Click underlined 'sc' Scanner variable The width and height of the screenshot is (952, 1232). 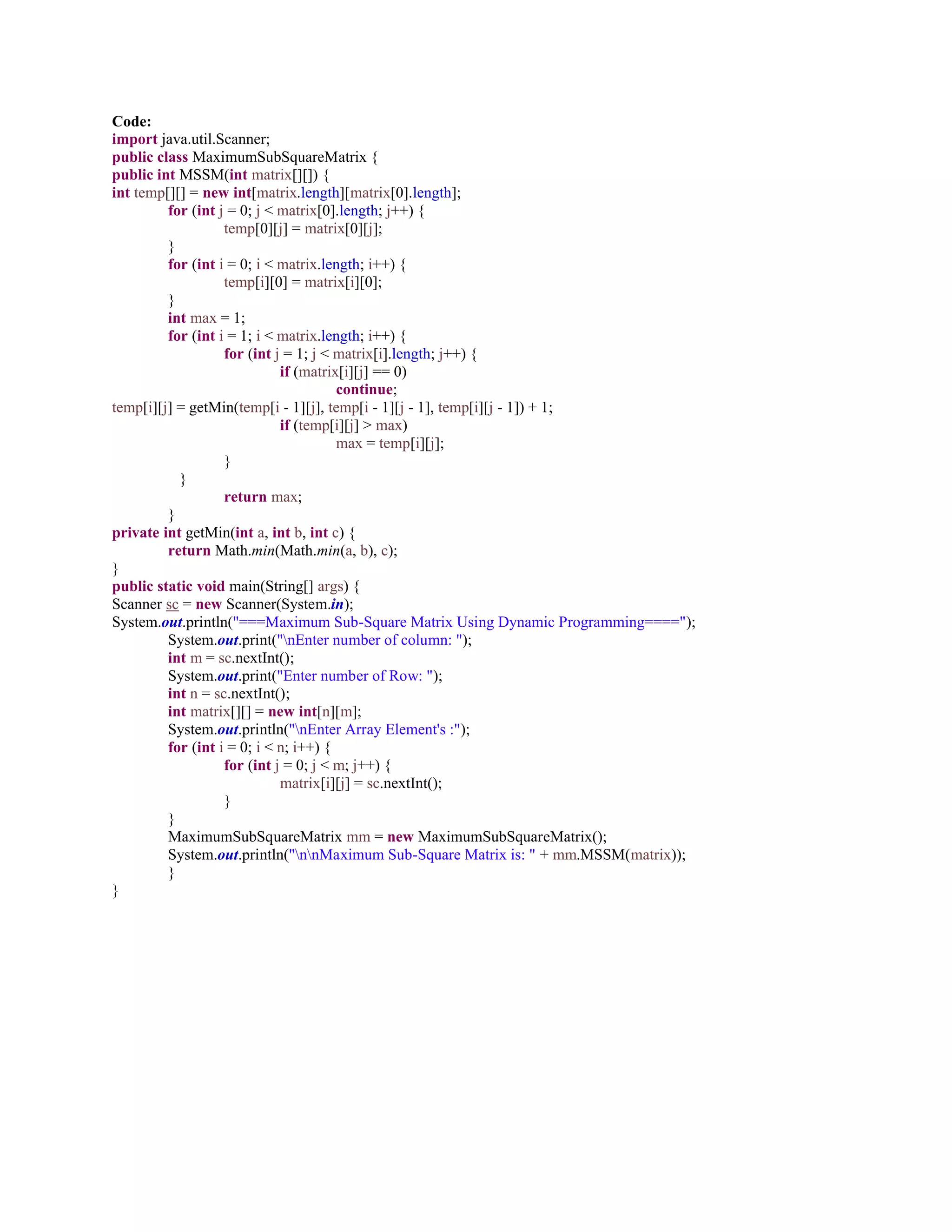click(172, 605)
